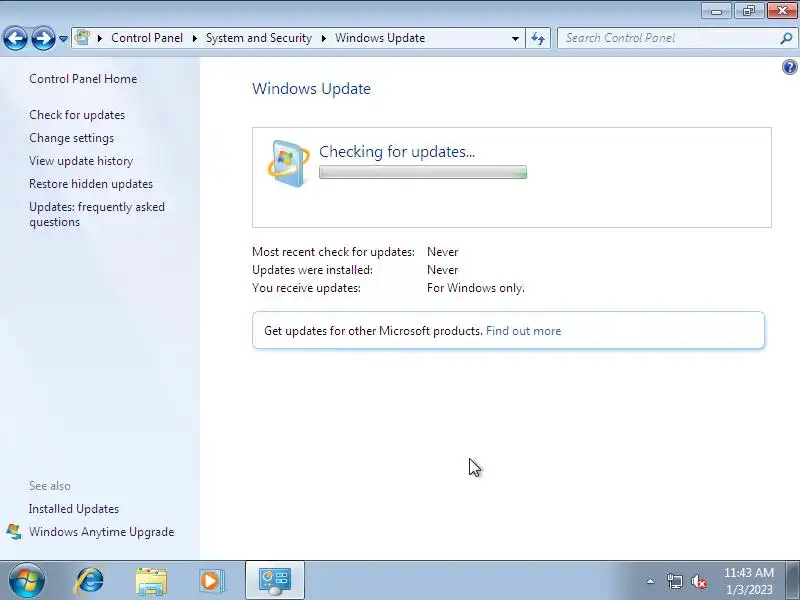This screenshot has width=800, height=600.
Task: Click the network tray icon
Action: (x=674, y=581)
